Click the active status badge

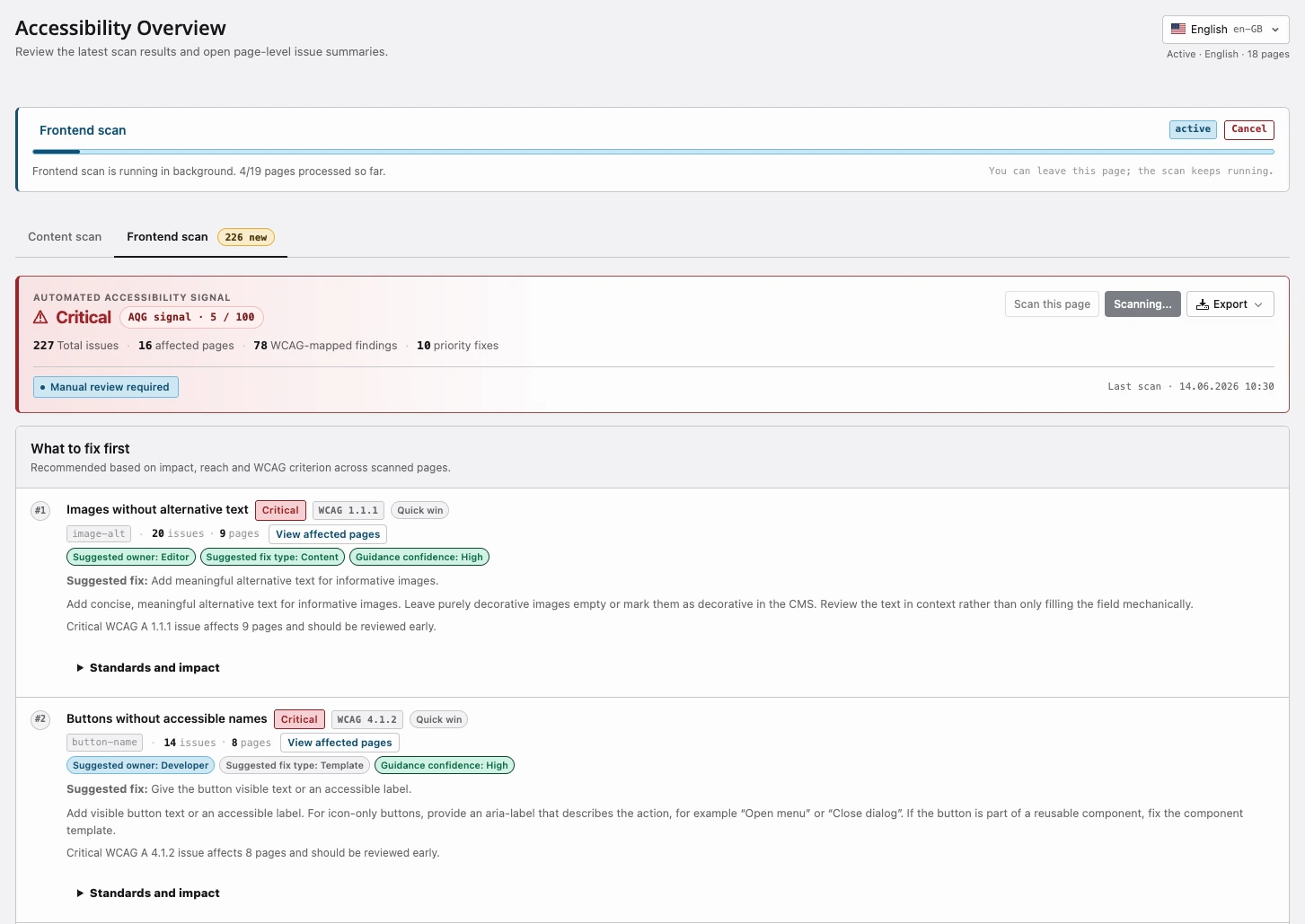pyautogui.click(x=1193, y=129)
